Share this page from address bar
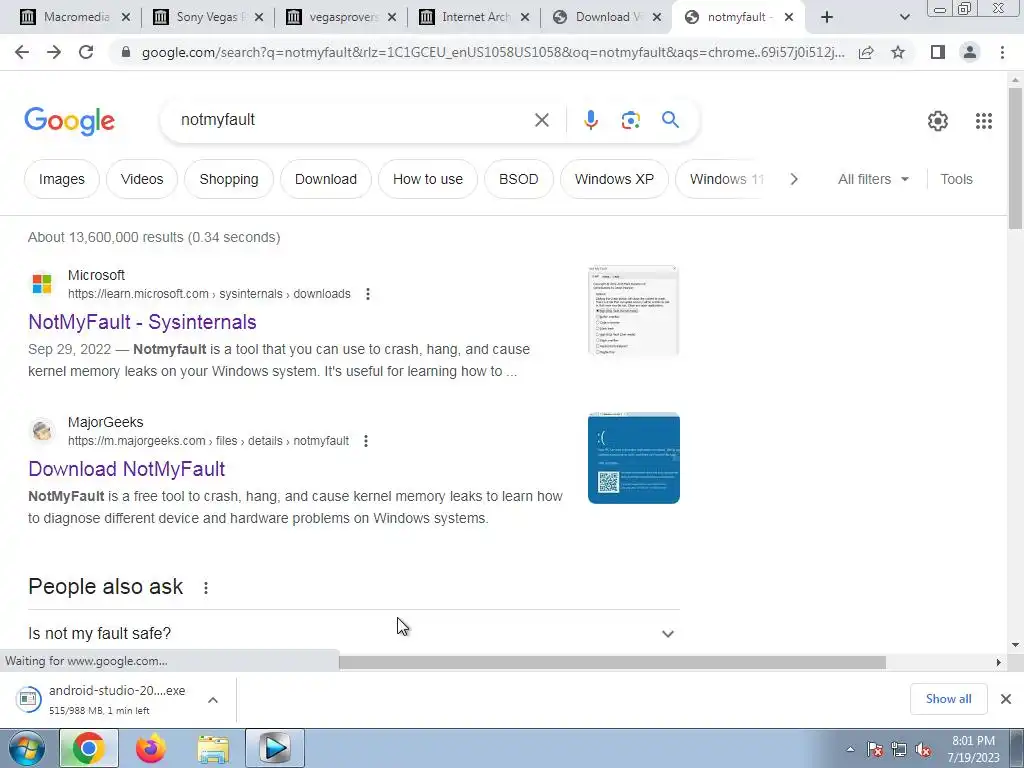Screen dimensions: 1024x768 (866, 52)
